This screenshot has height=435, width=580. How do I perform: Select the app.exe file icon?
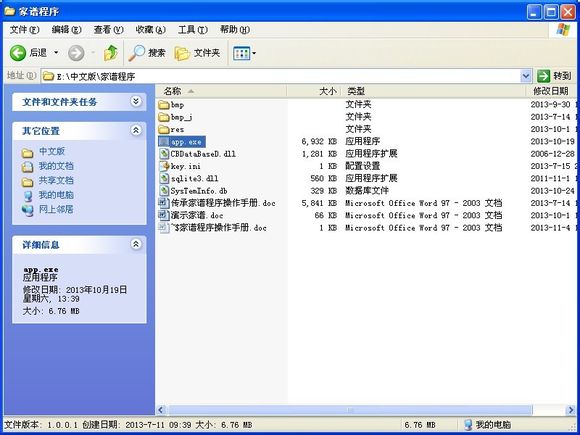click(x=164, y=142)
